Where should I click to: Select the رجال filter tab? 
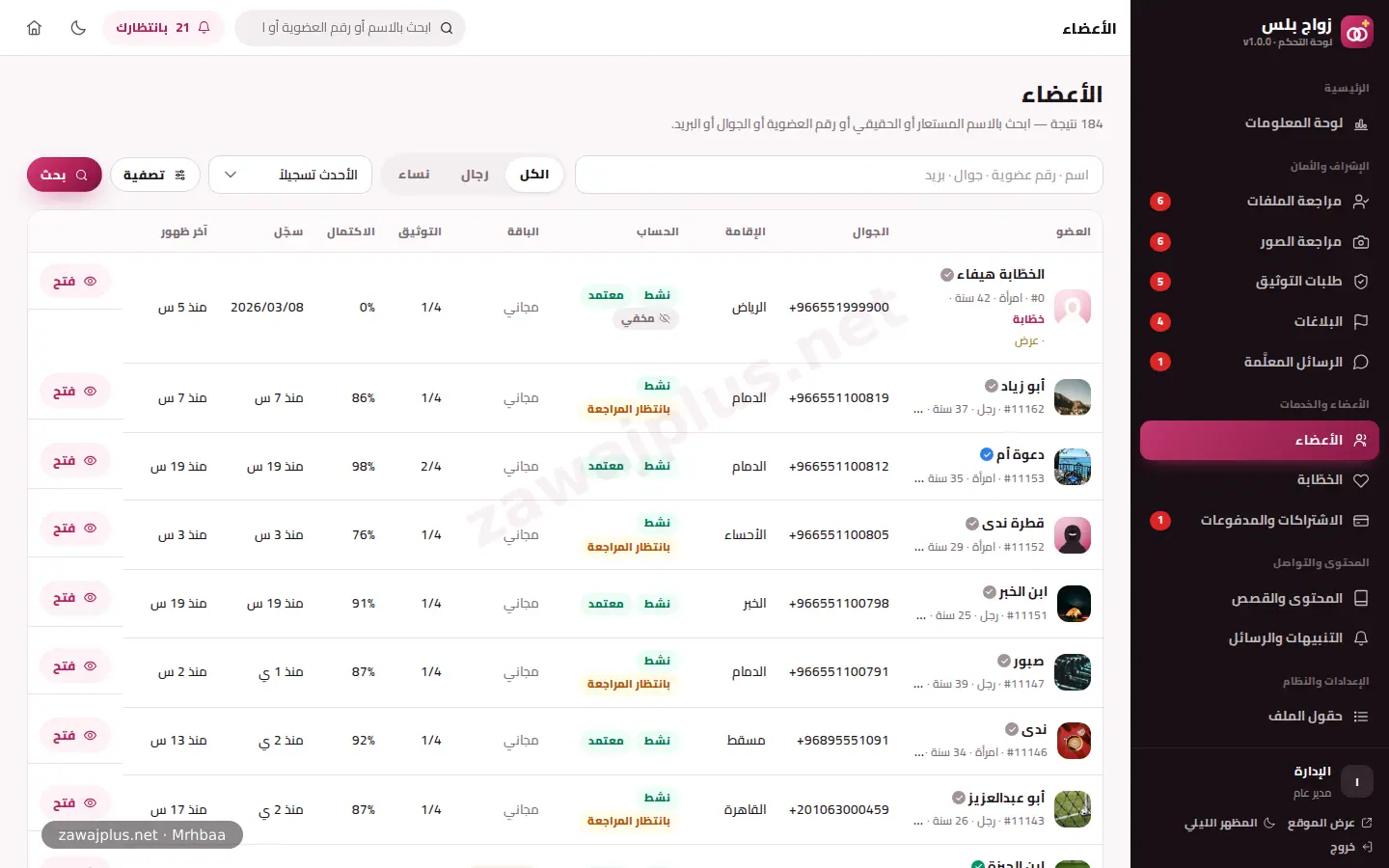(x=475, y=175)
